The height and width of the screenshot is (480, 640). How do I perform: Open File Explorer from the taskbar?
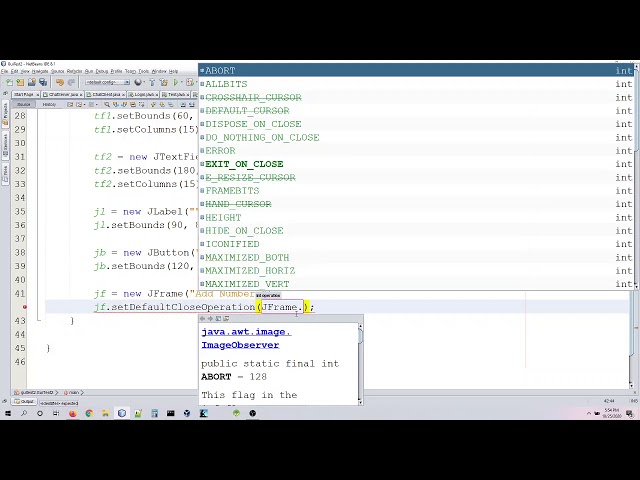(105, 413)
